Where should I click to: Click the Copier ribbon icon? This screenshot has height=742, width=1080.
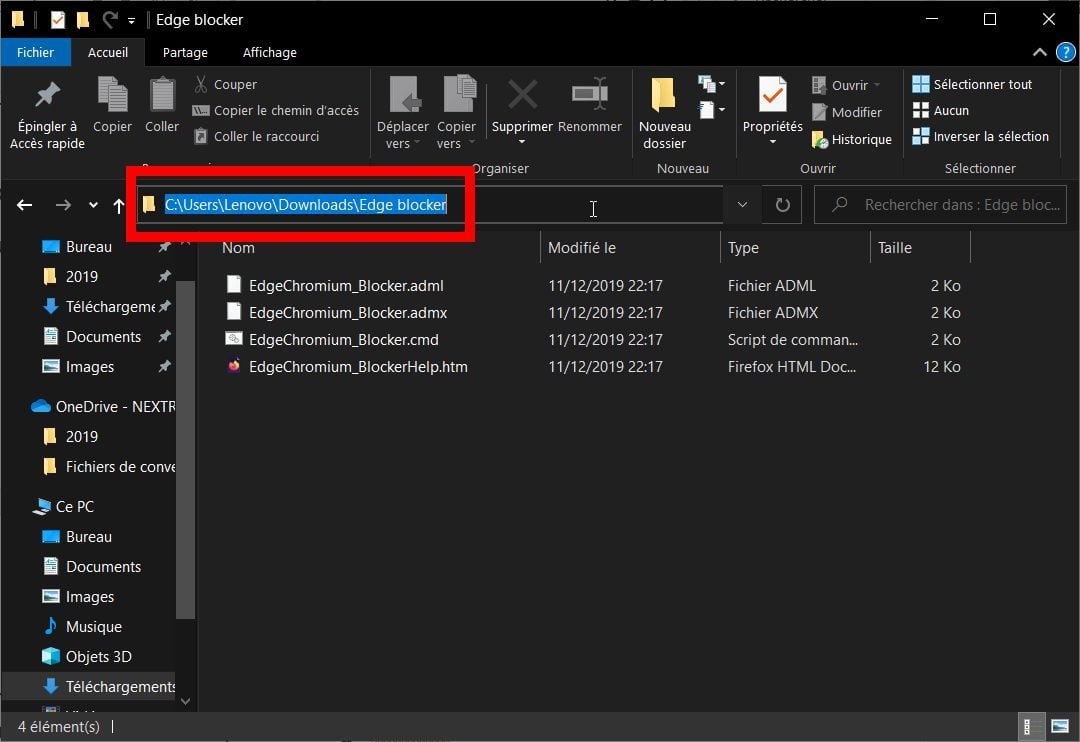tap(112, 94)
